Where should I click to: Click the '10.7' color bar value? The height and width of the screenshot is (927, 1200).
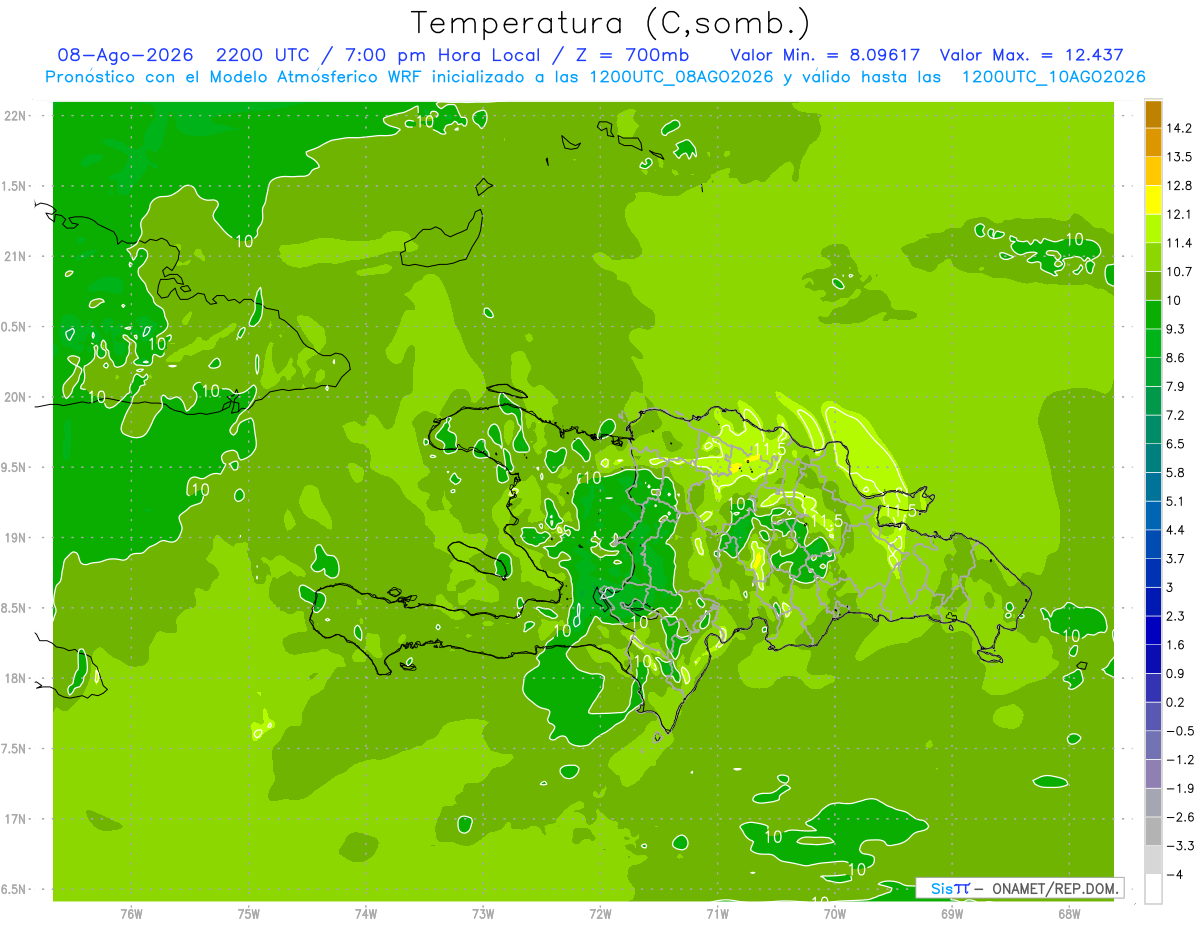pyautogui.click(x=1180, y=272)
